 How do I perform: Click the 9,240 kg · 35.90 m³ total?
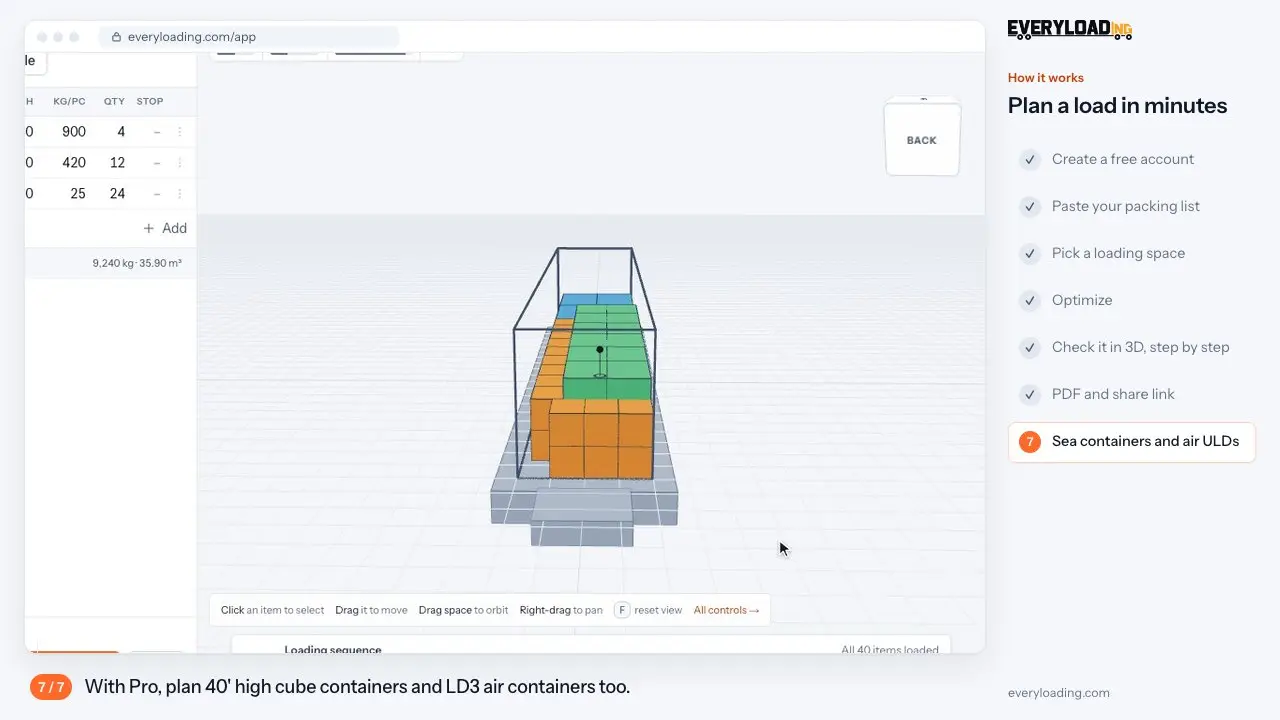pos(137,264)
